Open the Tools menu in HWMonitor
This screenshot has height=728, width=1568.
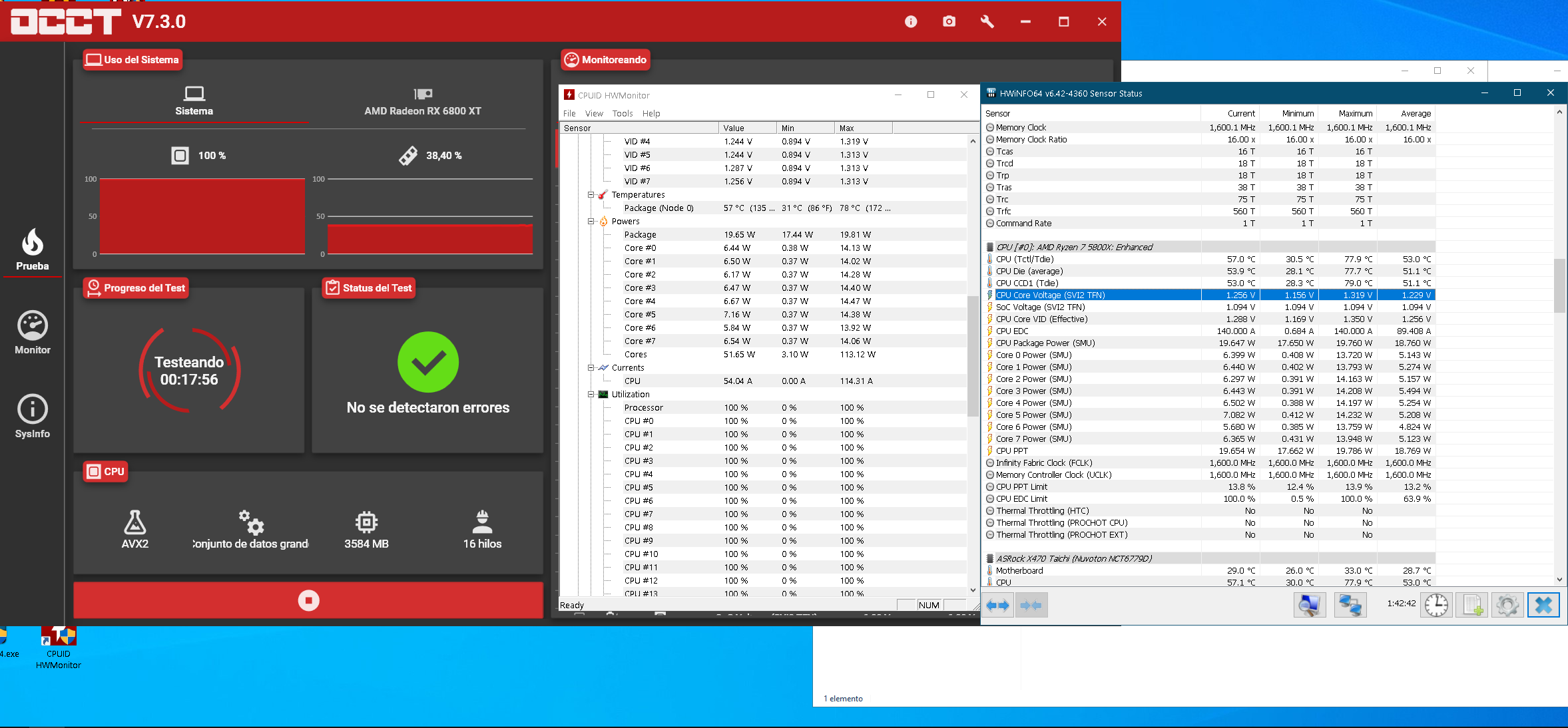[623, 114]
